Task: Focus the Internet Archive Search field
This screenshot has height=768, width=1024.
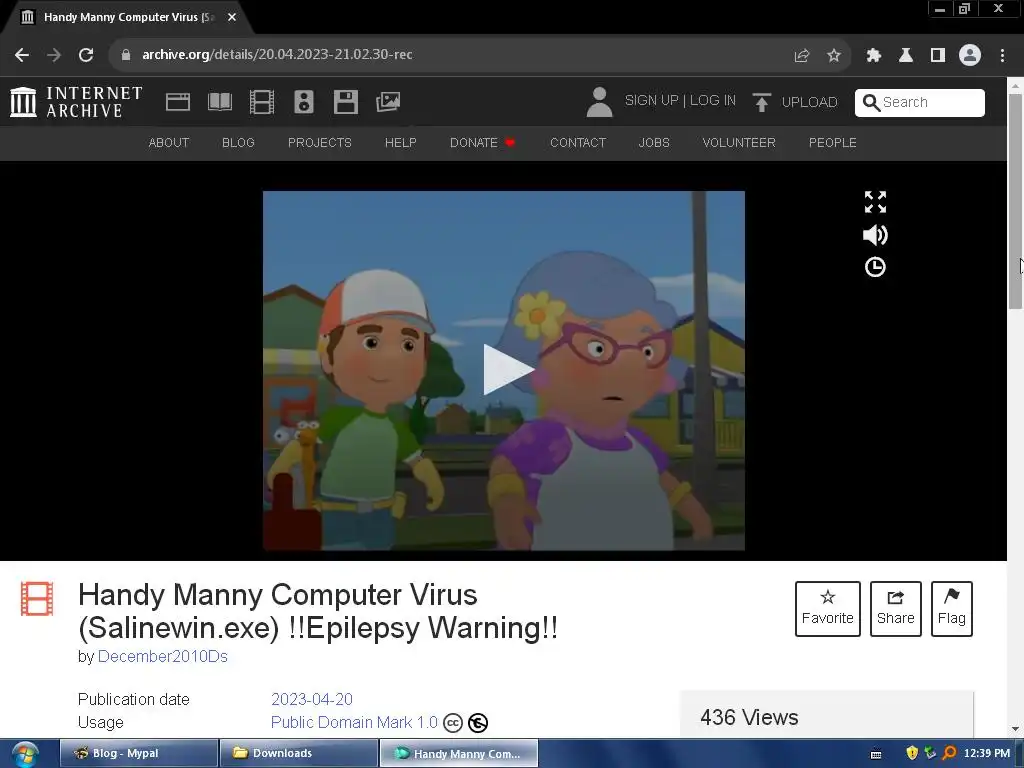Action: [920, 103]
